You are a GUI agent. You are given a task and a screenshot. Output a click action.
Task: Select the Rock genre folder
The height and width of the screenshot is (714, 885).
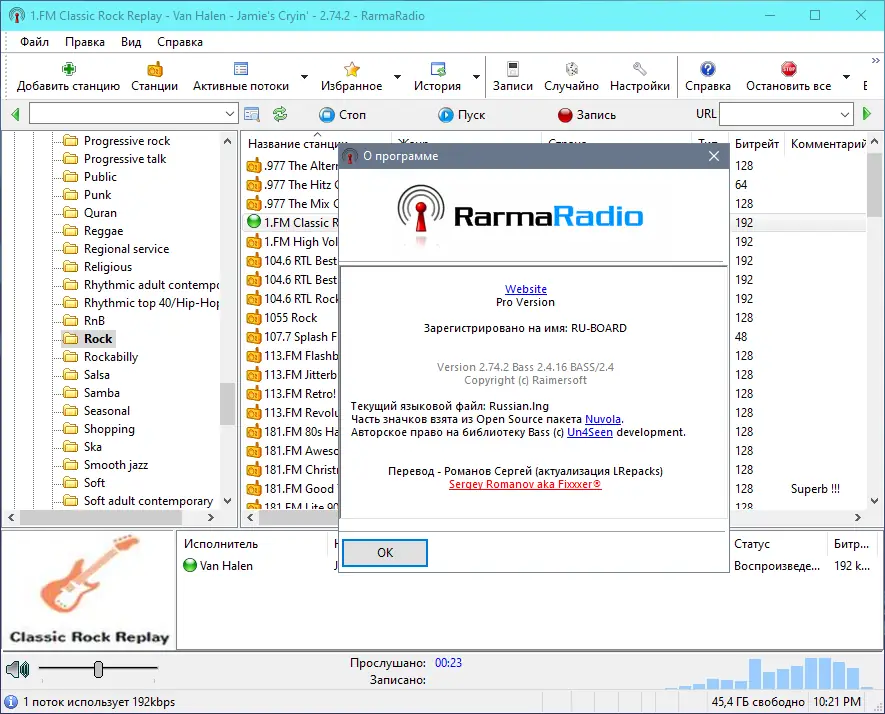tap(89, 339)
